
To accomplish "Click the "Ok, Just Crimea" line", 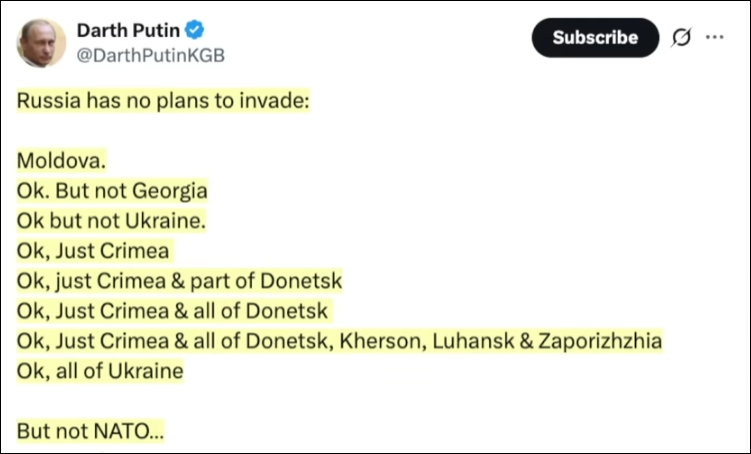I will 94,251.
